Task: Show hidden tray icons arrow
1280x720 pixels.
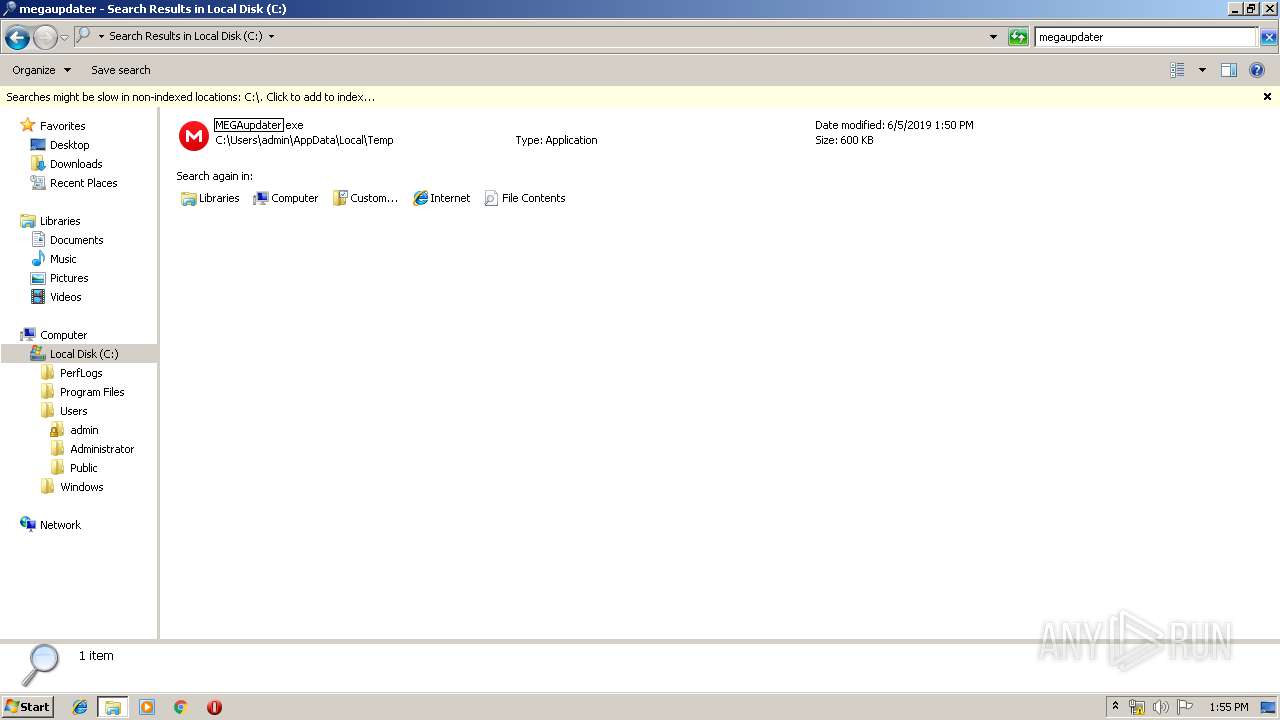Action: [x=1115, y=707]
